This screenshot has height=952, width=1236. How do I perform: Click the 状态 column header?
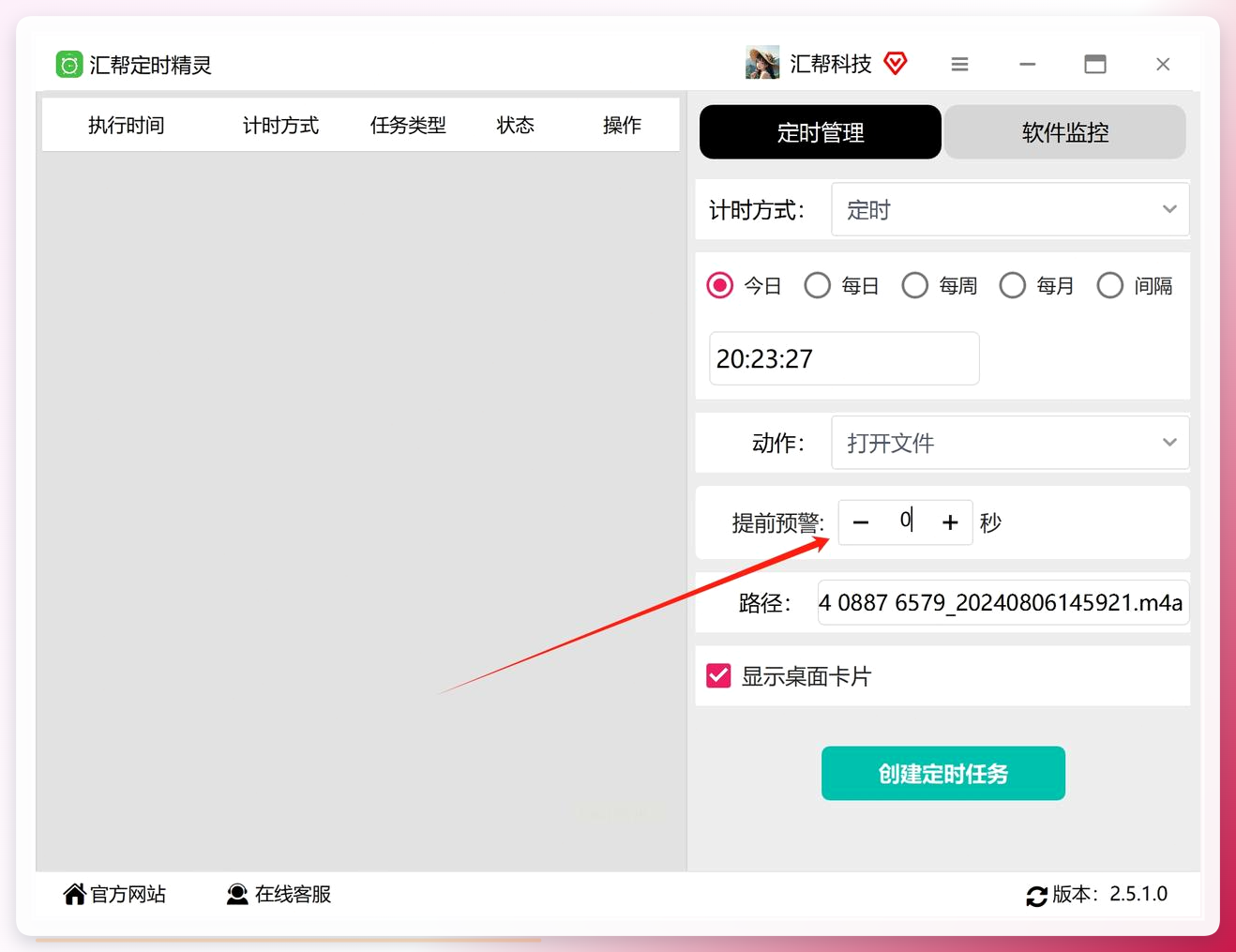pyautogui.click(x=516, y=125)
